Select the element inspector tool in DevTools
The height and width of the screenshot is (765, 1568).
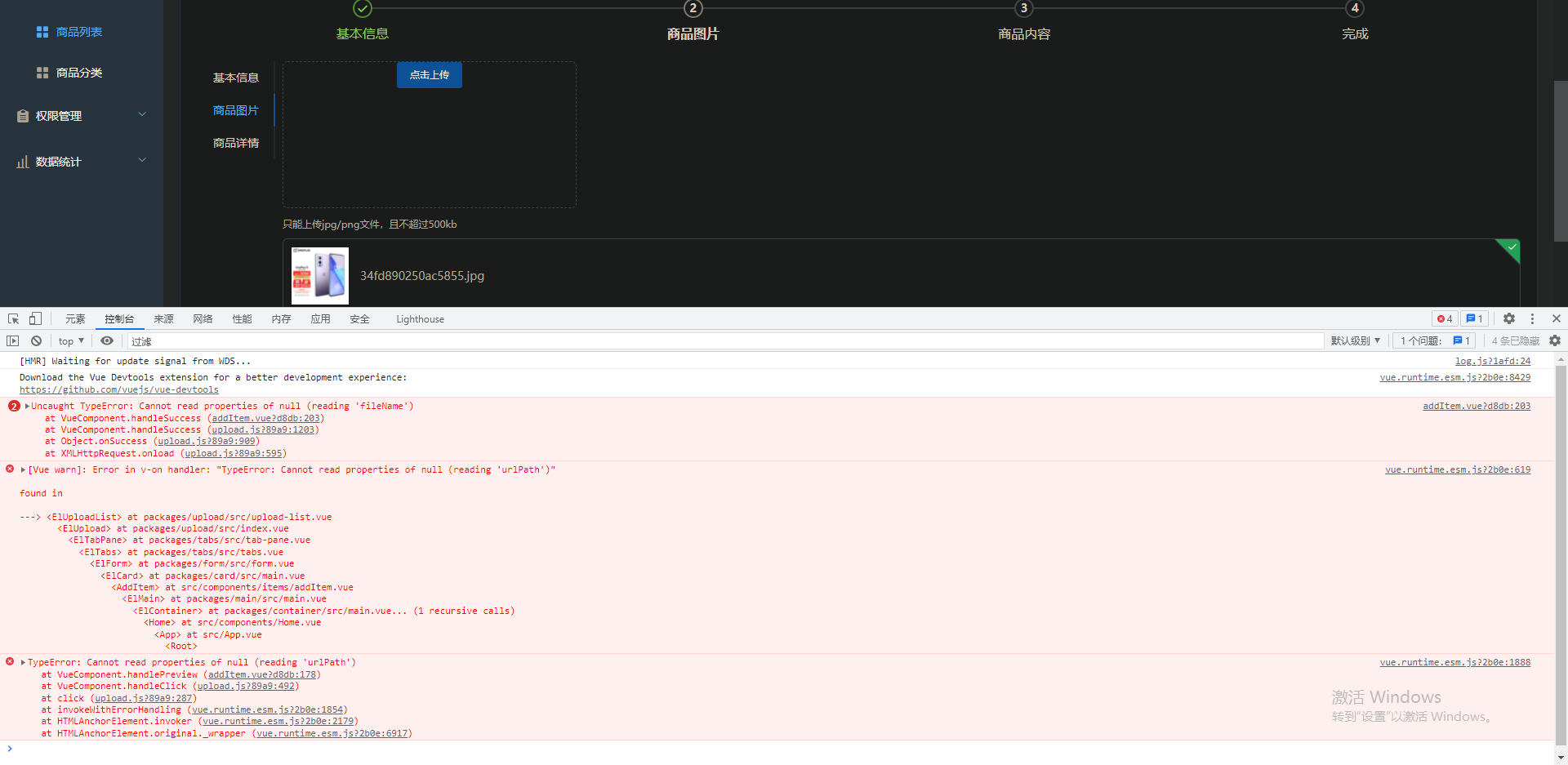coord(12,318)
